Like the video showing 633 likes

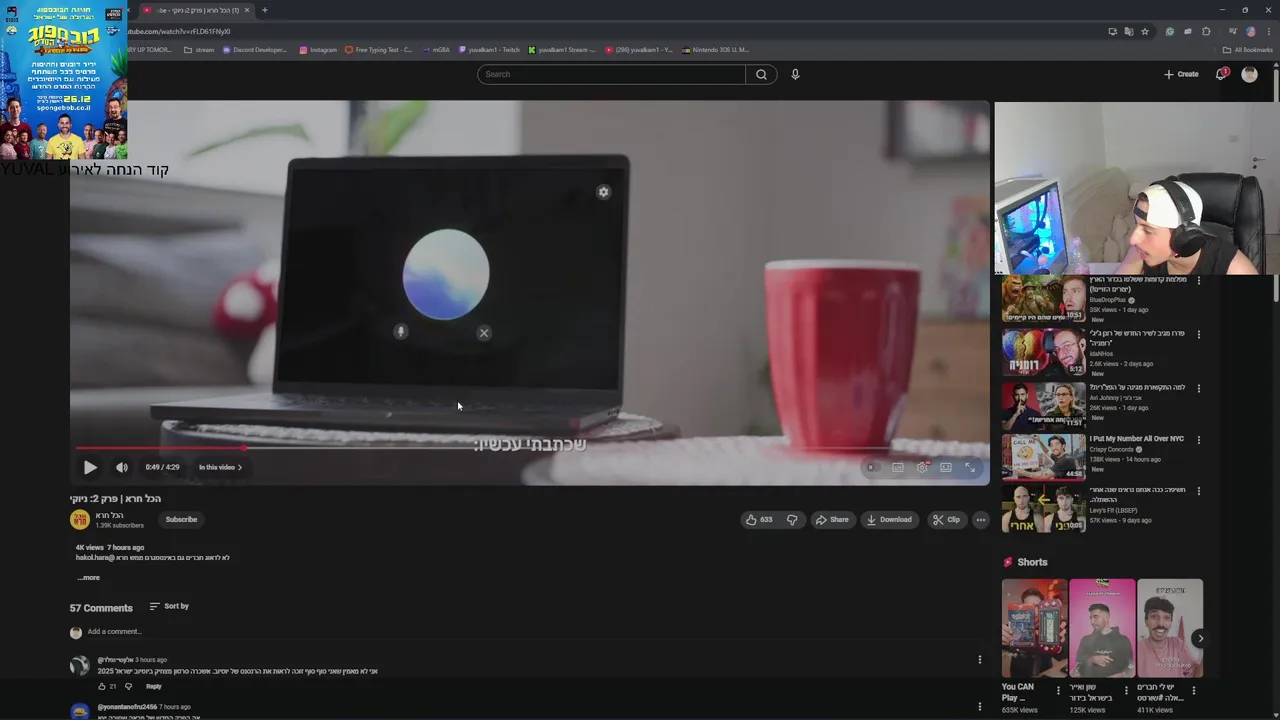tap(758, 519)
